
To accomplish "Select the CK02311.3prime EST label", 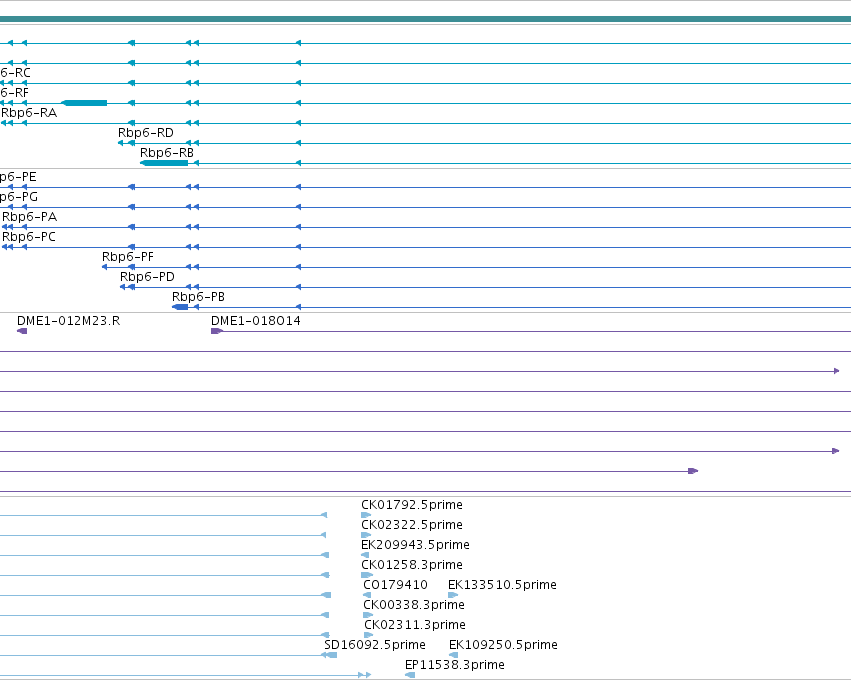I will tap(415, 625).
